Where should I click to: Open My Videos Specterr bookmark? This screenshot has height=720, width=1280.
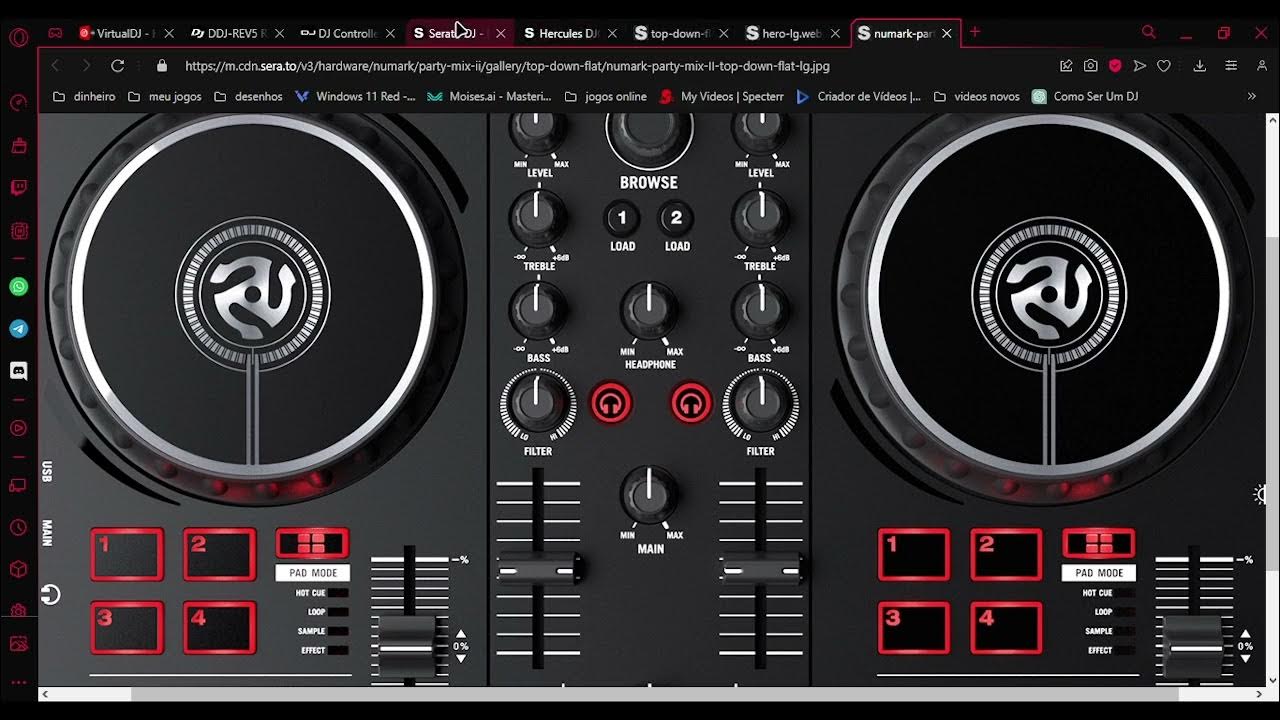click(x=722, y=97)
